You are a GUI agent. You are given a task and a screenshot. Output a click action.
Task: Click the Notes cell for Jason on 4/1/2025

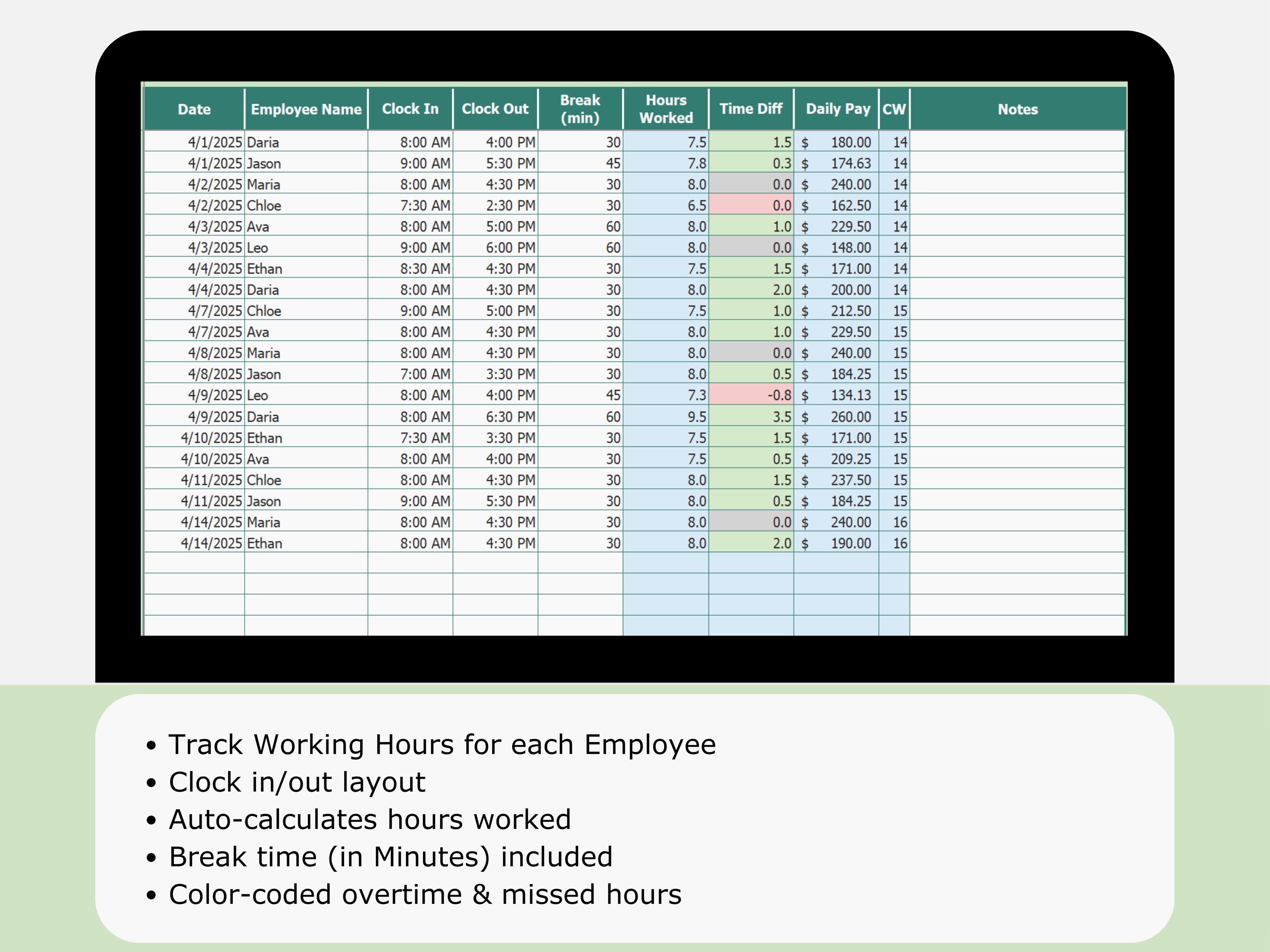1016,163
